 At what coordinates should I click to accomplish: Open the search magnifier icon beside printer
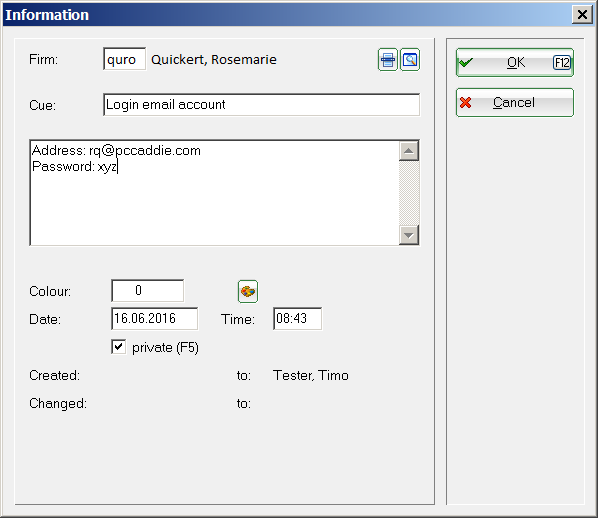[x=410, y=60]
